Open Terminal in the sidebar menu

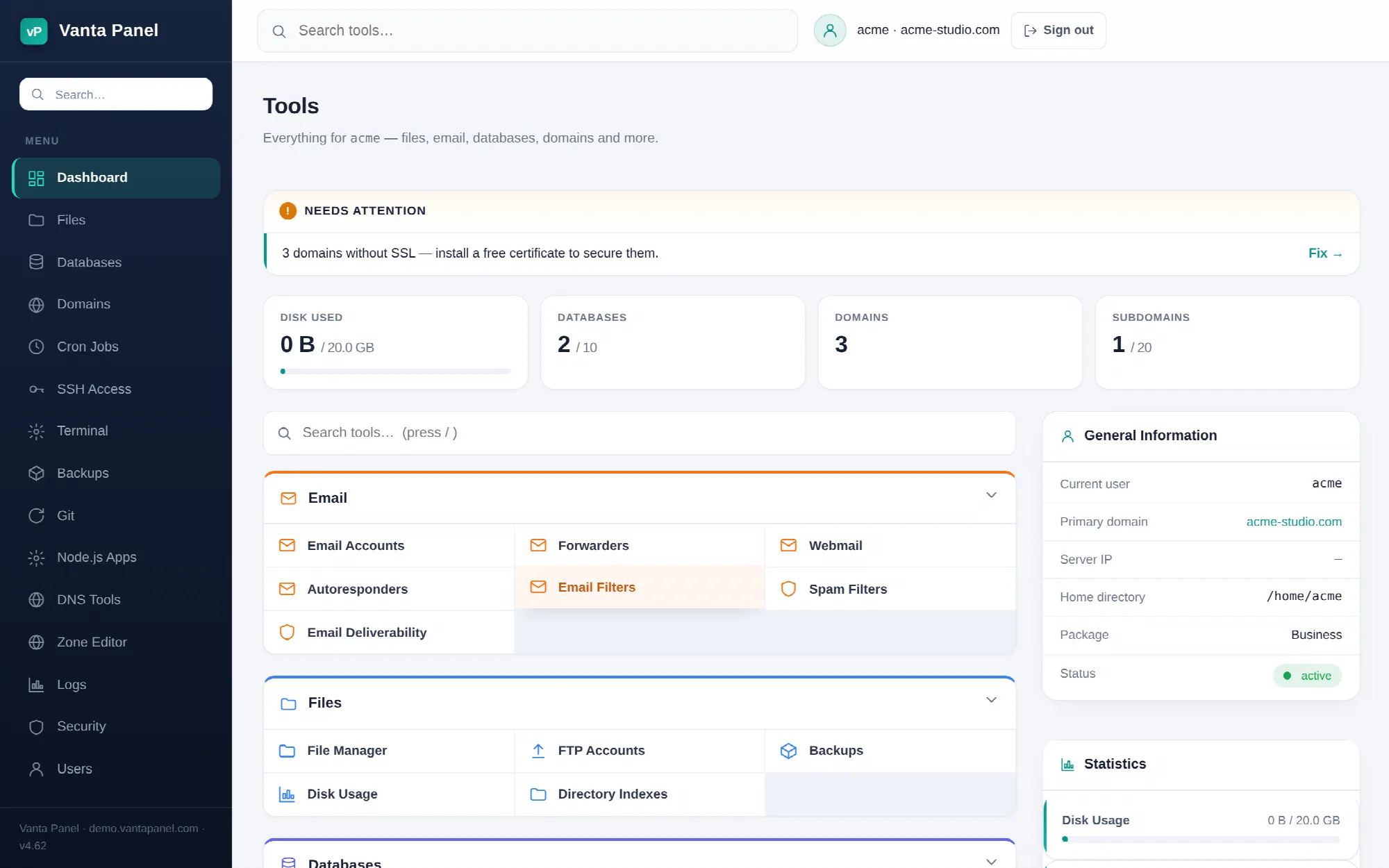(x=116, y=431)
